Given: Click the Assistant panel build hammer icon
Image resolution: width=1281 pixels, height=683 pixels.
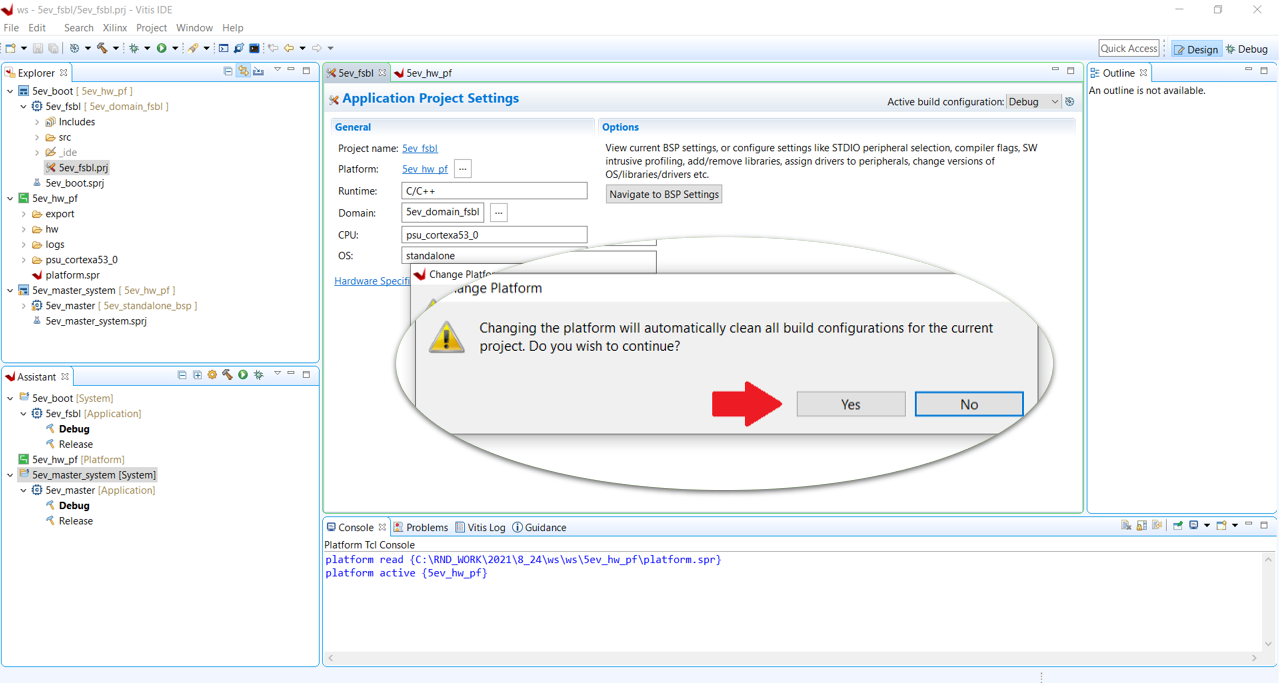Looking at the screenshot, I should click(x=227, y=375).
